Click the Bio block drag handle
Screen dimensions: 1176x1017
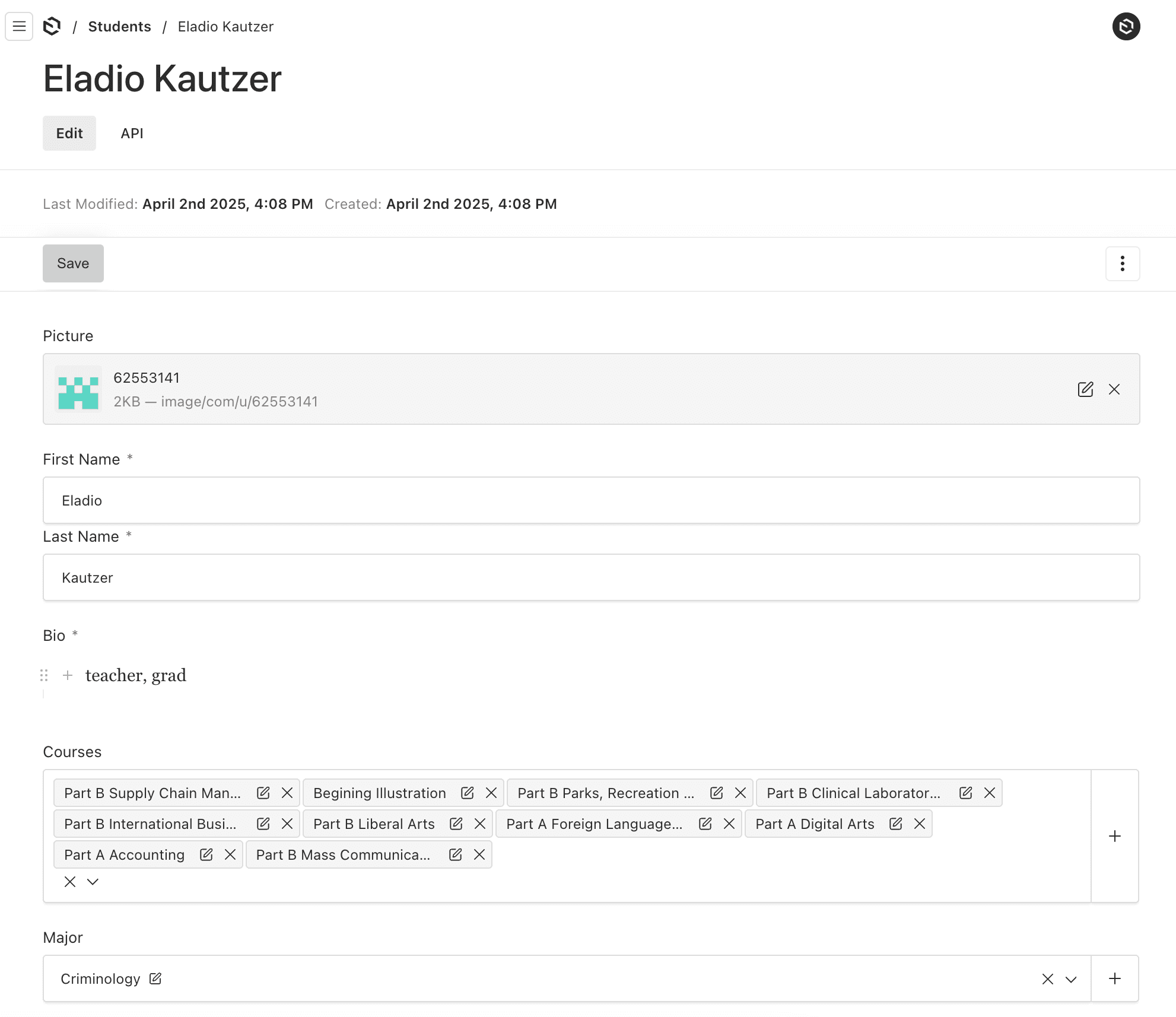point(44,675)
